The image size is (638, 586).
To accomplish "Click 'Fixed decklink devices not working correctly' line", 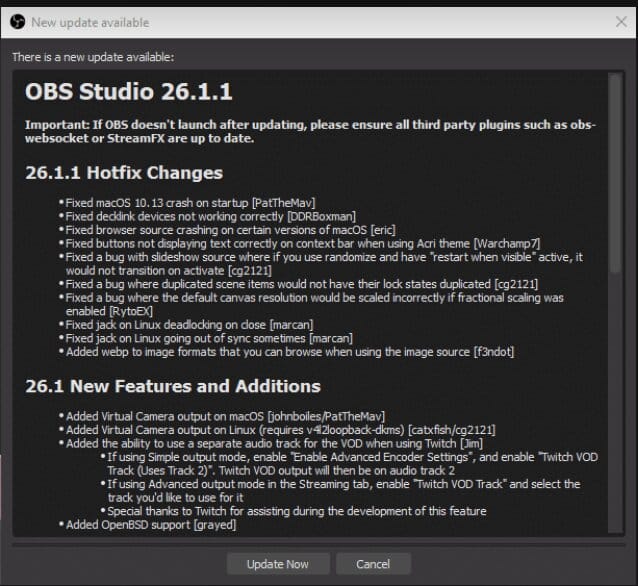I will coord(210,216).
